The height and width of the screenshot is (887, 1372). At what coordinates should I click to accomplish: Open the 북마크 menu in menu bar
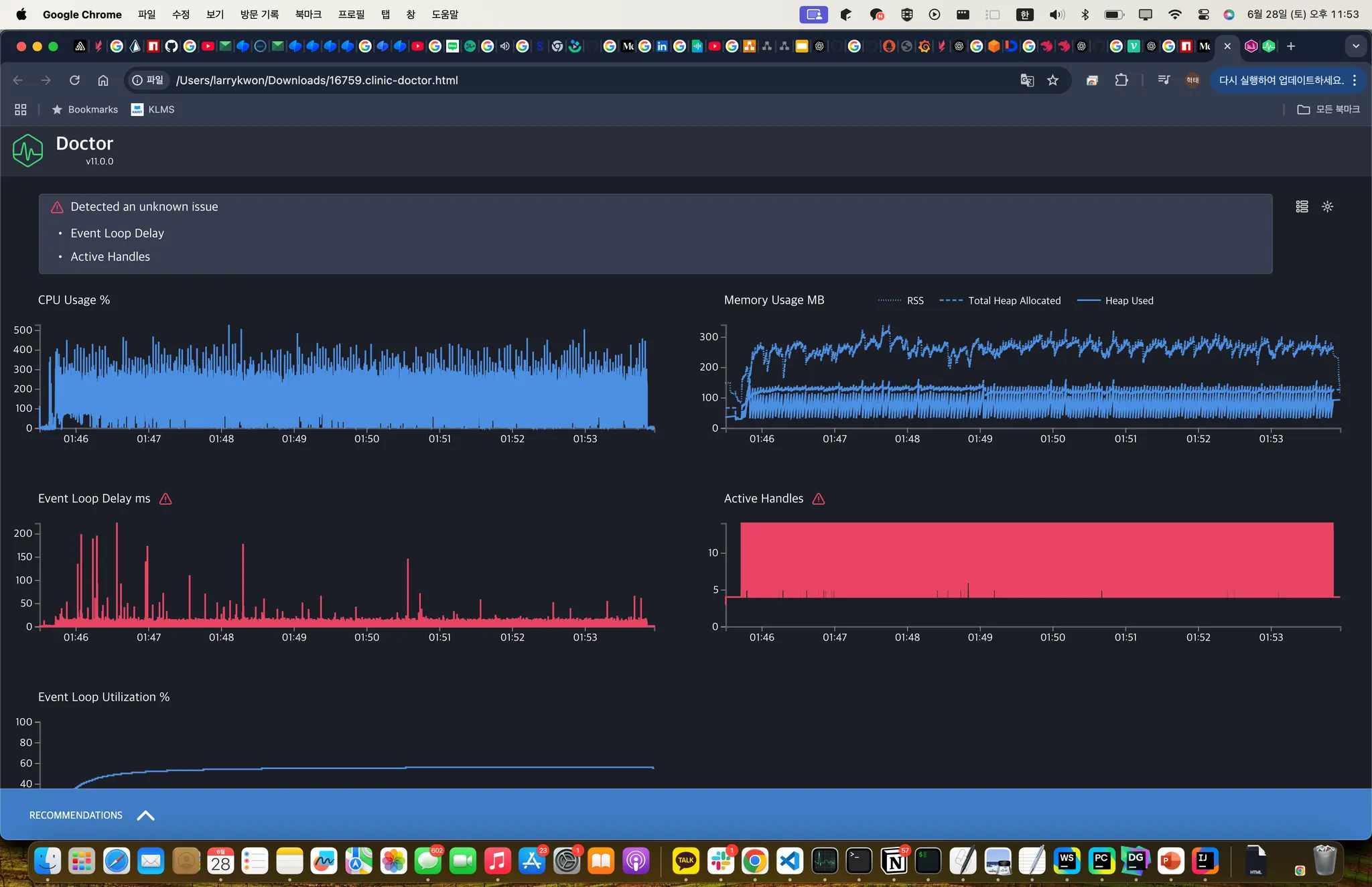pyautogui.click(x=308, y=14)
